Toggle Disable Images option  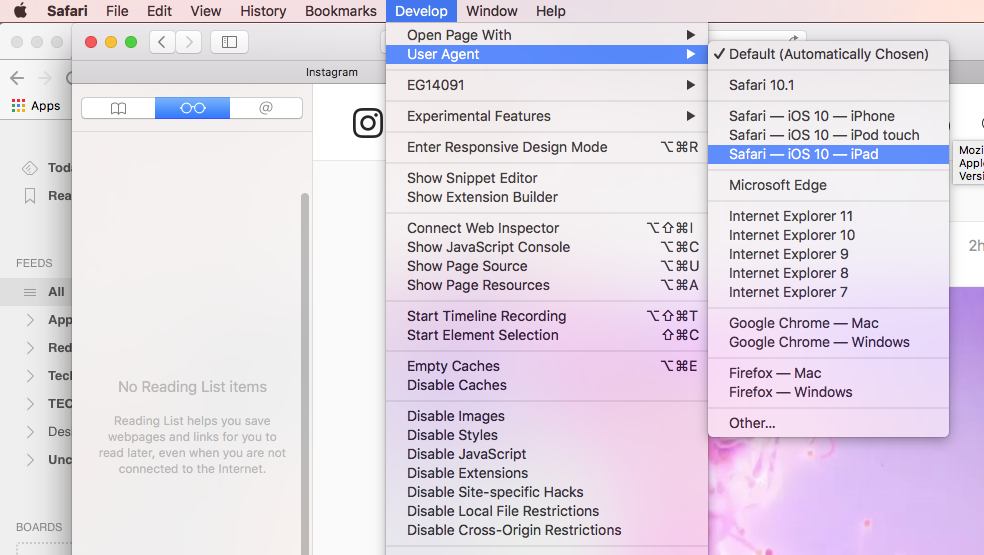[x=547, y=416]
